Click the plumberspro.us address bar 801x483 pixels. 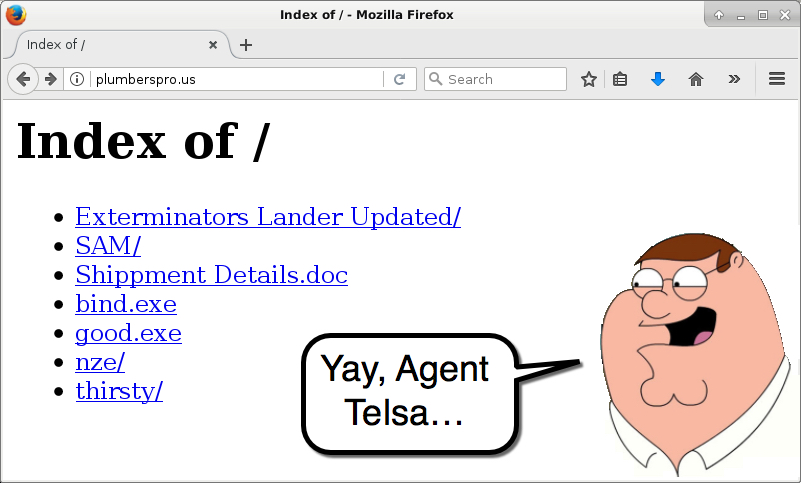click(238, 79)
